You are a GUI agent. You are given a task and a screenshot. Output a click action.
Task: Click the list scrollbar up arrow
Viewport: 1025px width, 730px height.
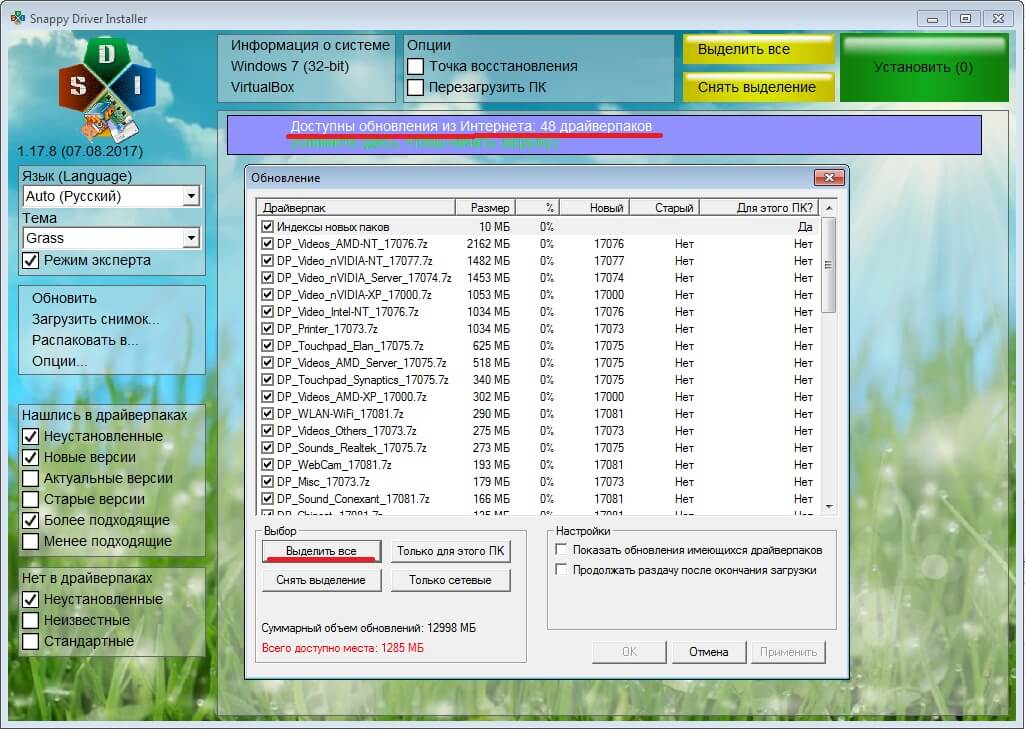[828, 208]
